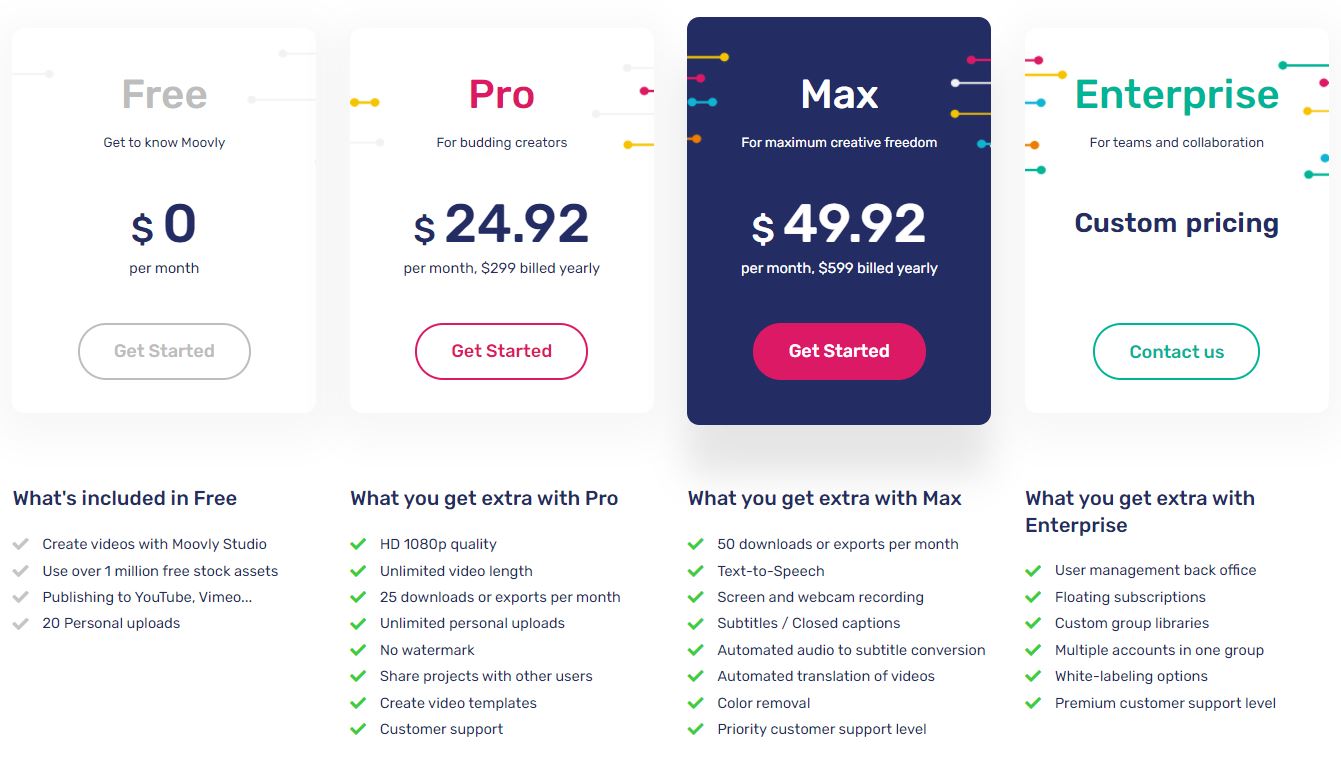Select the Max plan title heading

click(x=839, y=94)
